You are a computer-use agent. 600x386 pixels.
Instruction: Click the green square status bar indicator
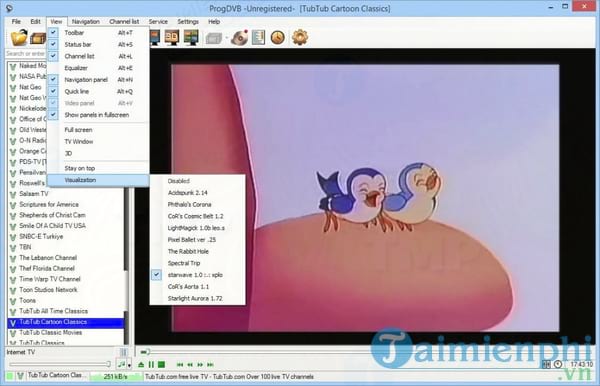(9, 376)
